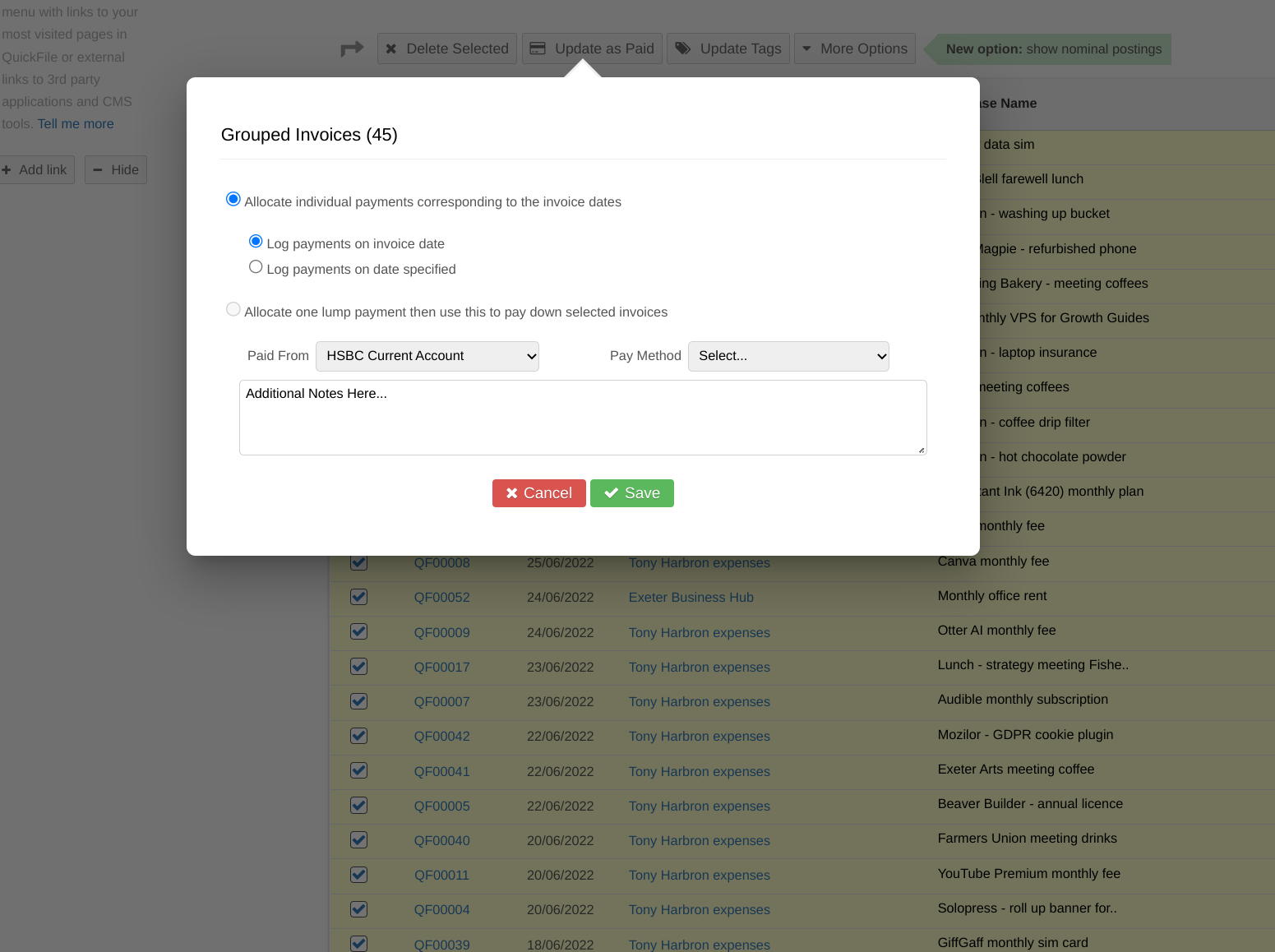Image resolution: width=1275 pixels, height=952 pixels.
Task: Click Audible monthly subscription description
Action: tap(1023, 700)
